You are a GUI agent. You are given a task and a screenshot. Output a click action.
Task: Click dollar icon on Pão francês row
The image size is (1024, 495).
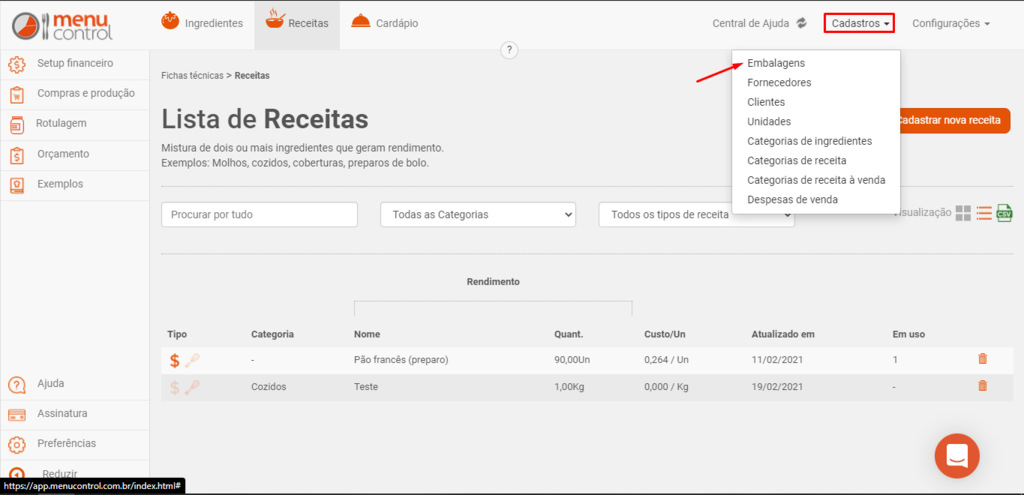pyautogui.click(x=174, y=360)
